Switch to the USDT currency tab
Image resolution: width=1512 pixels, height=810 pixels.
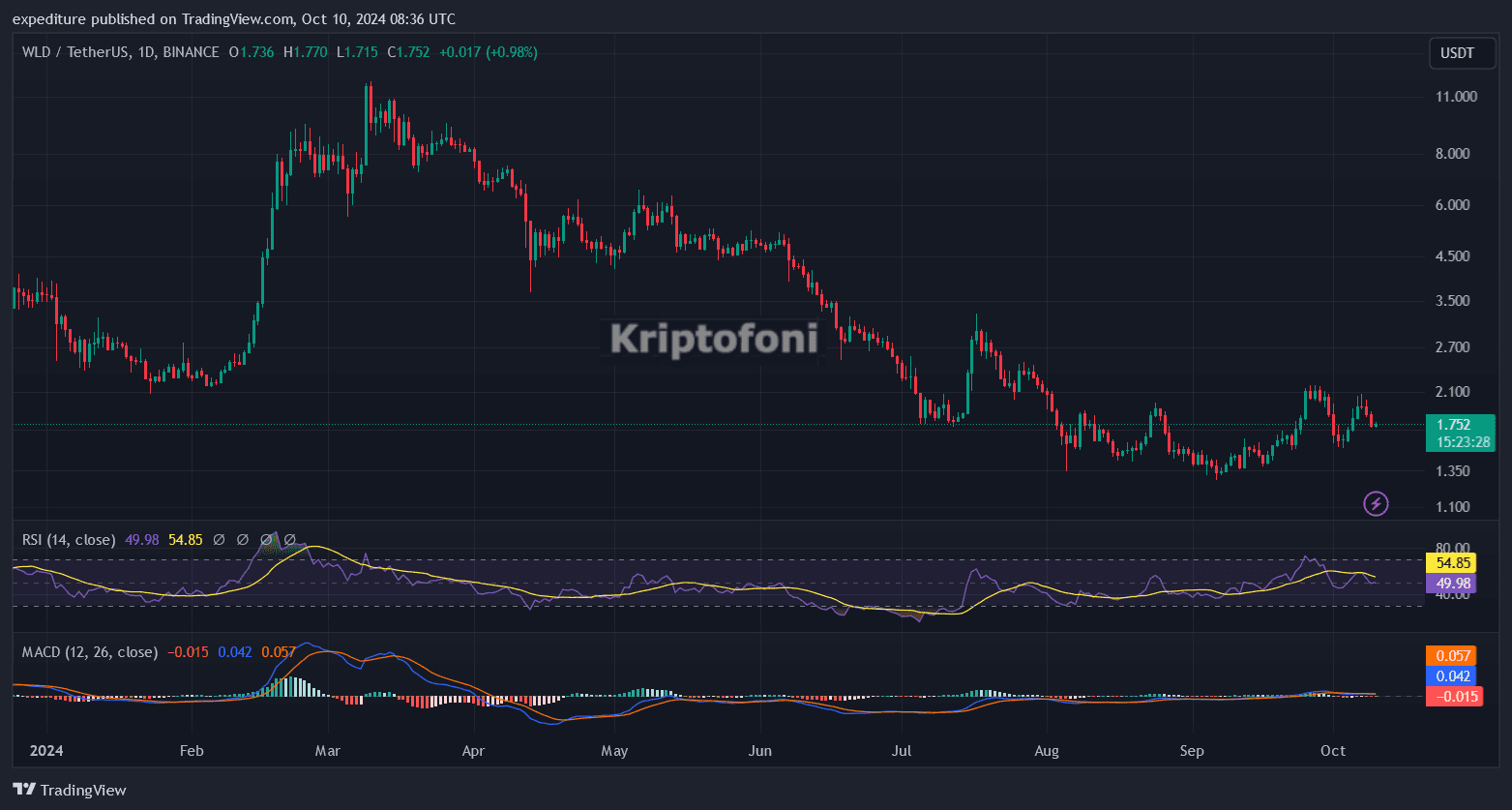(x=1461, y=53)
